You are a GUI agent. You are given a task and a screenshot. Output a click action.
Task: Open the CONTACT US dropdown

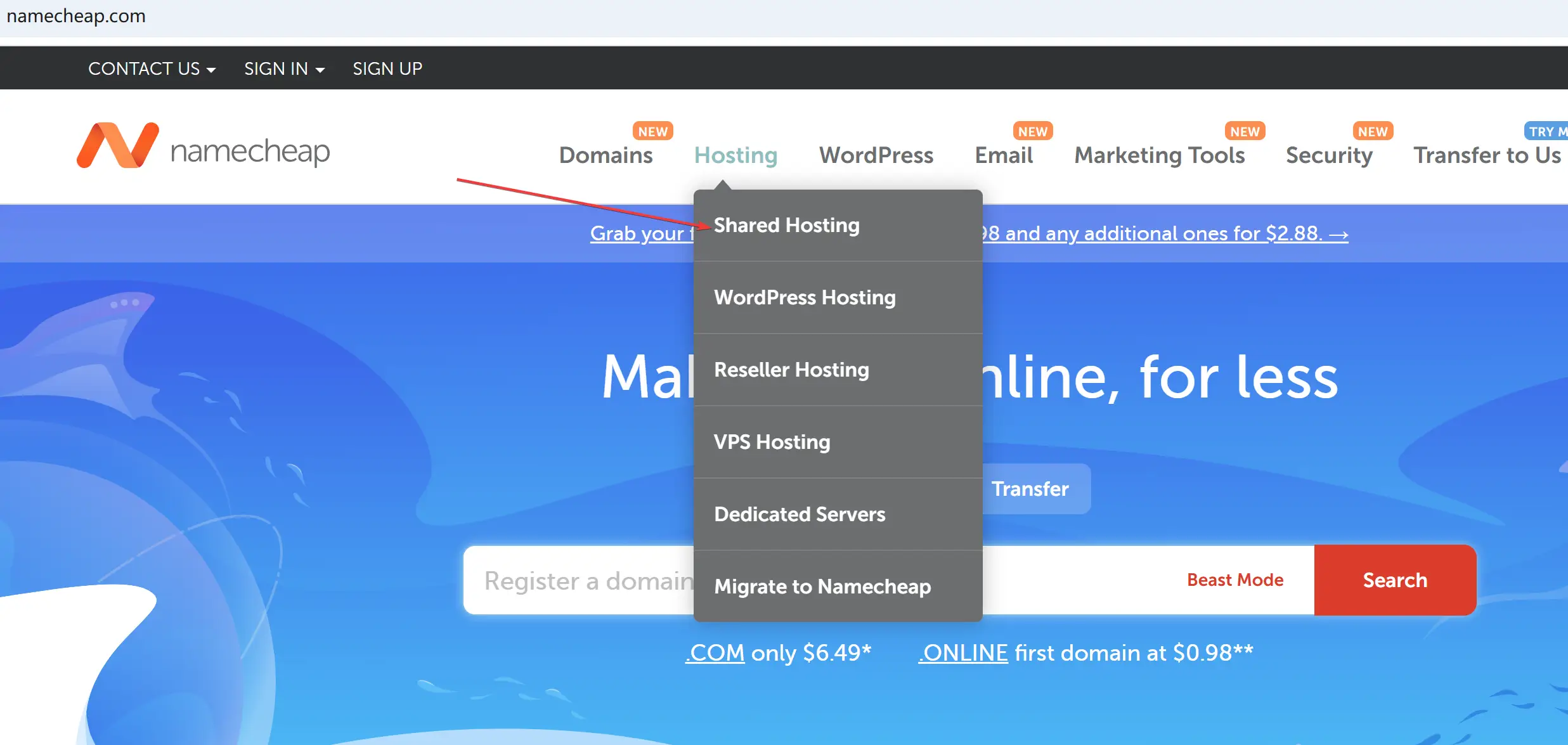tap(152, 68)
